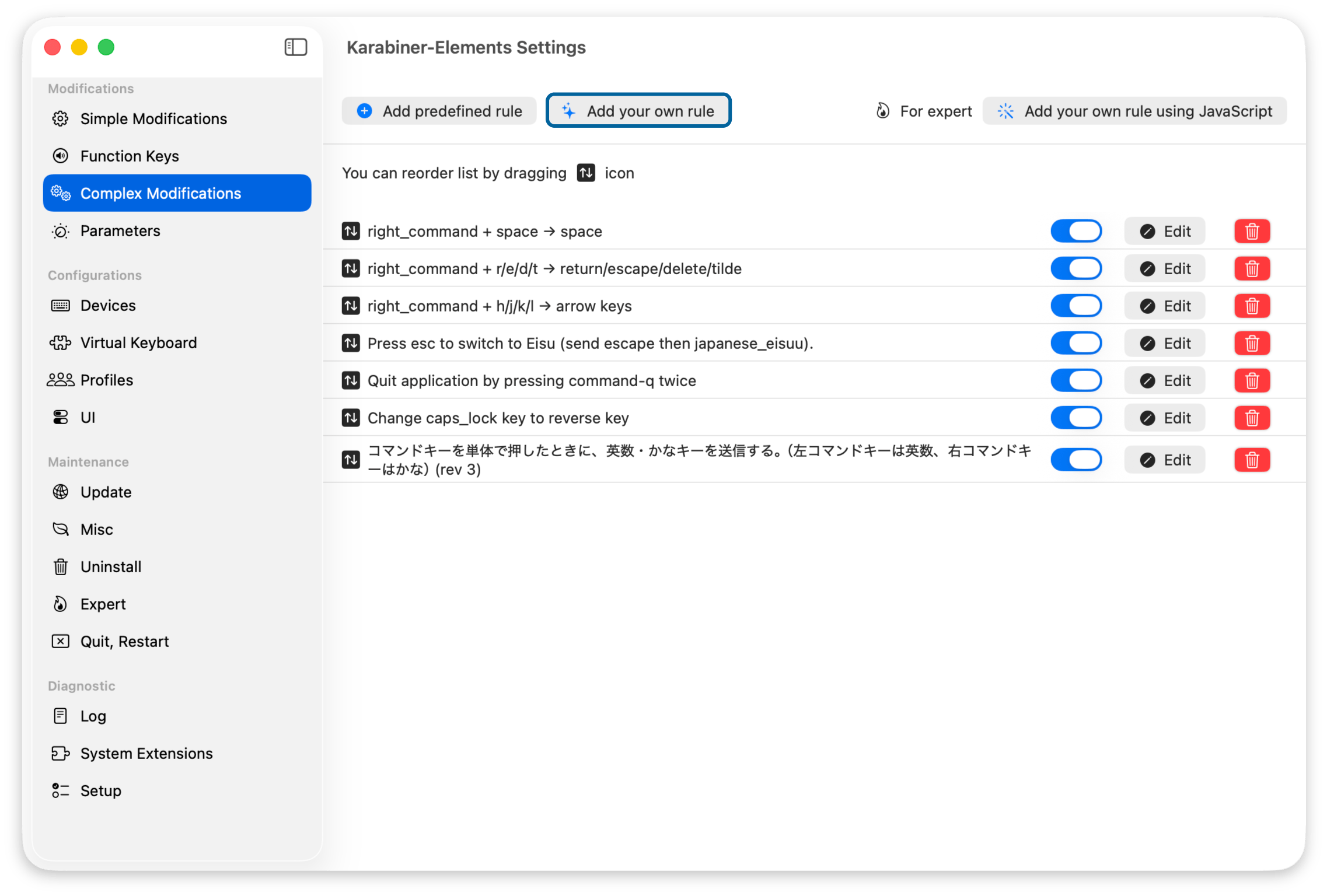Viewport: 1327px width, 896px height.
Task: Open Simple Modifications section
Action: tap(177, 118)
